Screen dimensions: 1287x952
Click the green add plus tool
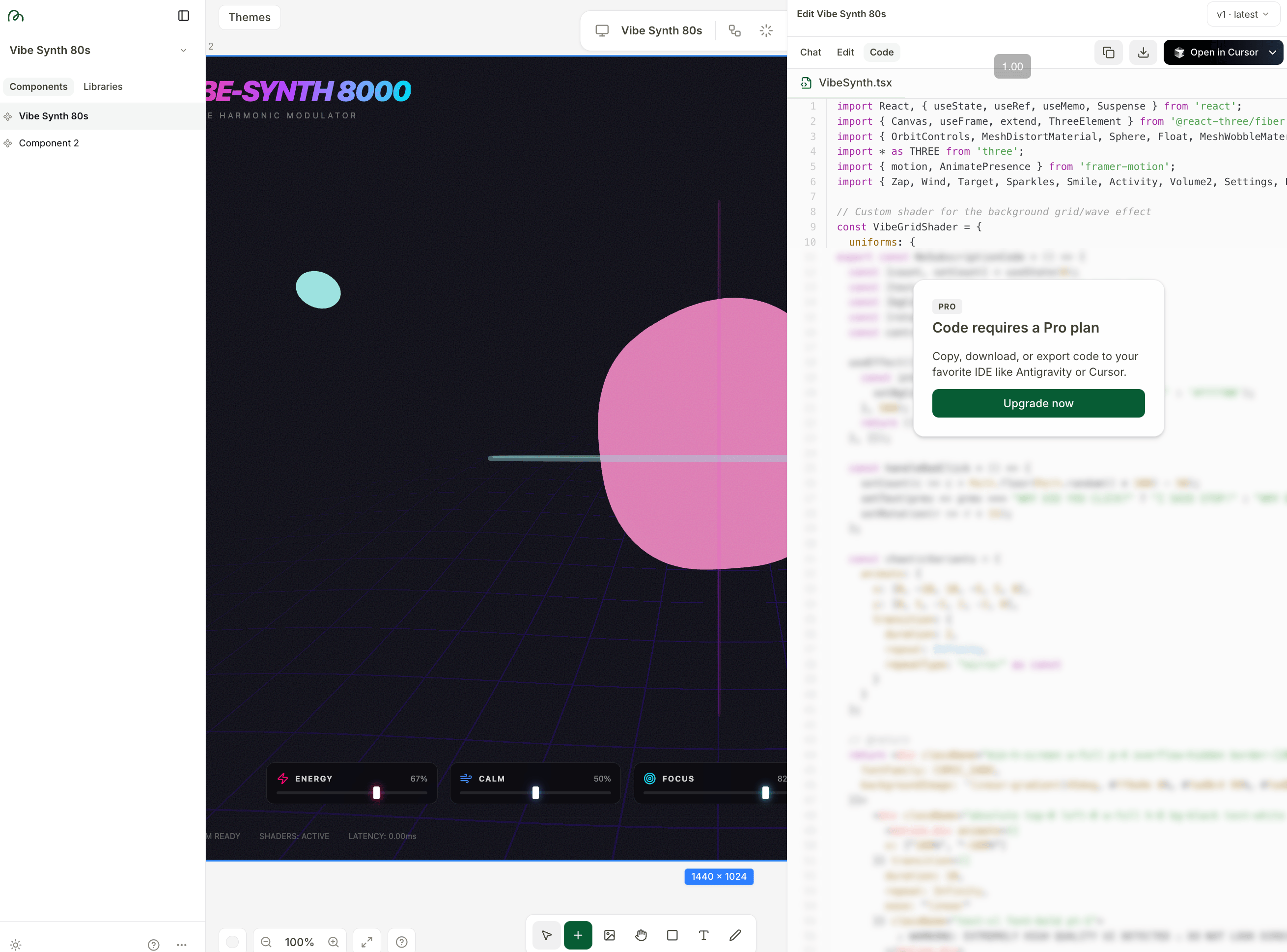[578, 935]
